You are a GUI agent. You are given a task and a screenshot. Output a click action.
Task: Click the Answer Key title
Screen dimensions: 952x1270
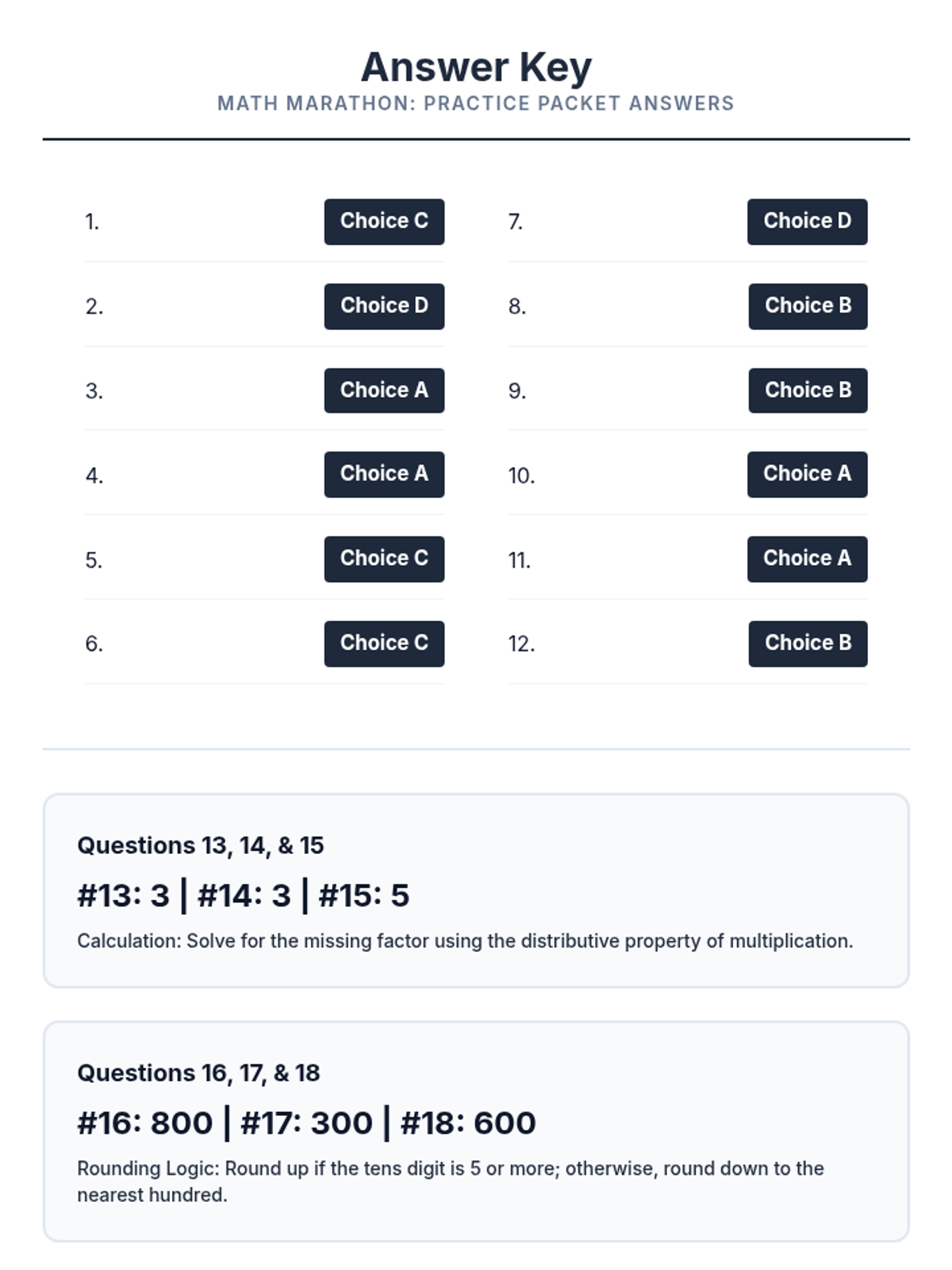476,67
